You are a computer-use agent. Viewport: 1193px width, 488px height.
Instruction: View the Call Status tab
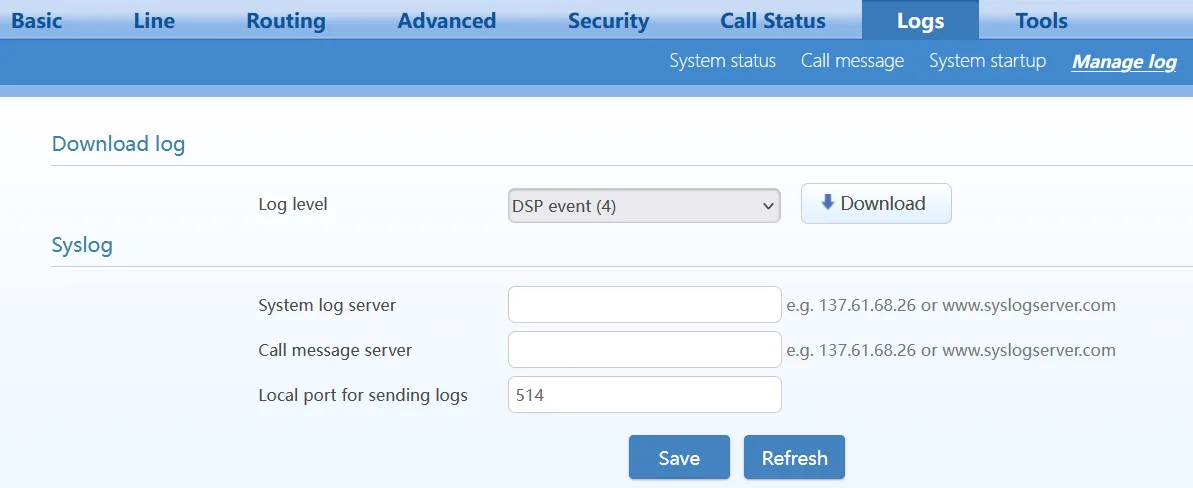point(773,21)
